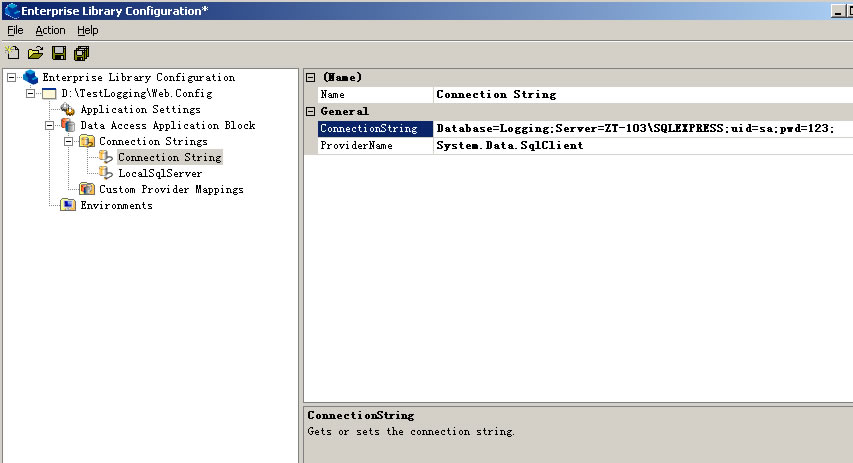Select the D:\TestLogging\Web.Config tree label
The height and width of the screenshot is (463, 853).
tap(137, 94)
